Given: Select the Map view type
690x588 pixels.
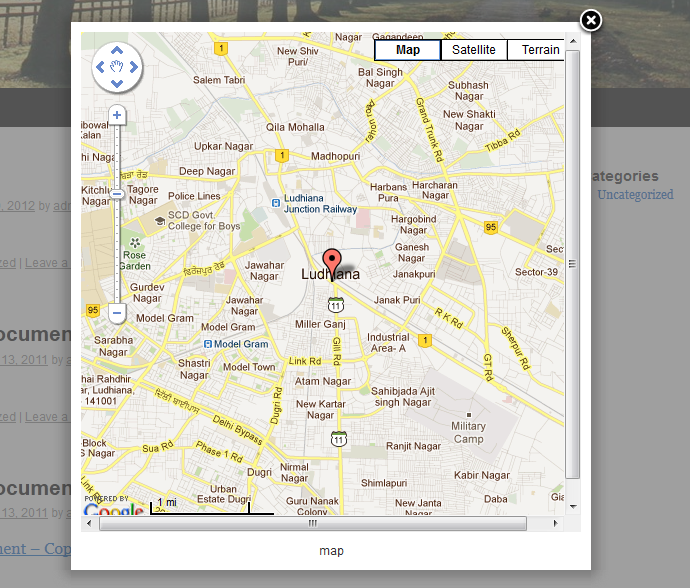Looking at the screenshot, I should click(x=408, y=50).
